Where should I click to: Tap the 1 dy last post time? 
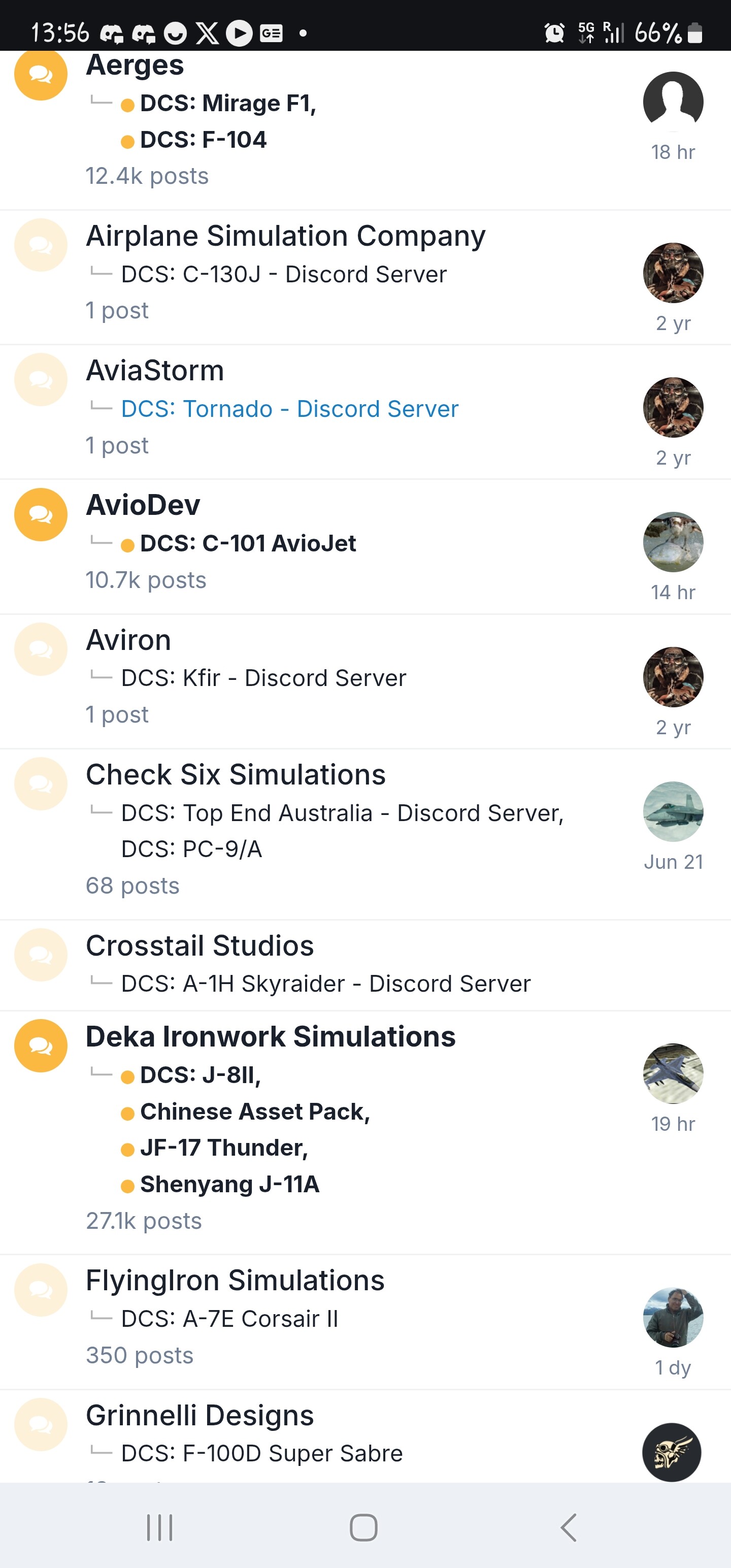point(673,1368)
